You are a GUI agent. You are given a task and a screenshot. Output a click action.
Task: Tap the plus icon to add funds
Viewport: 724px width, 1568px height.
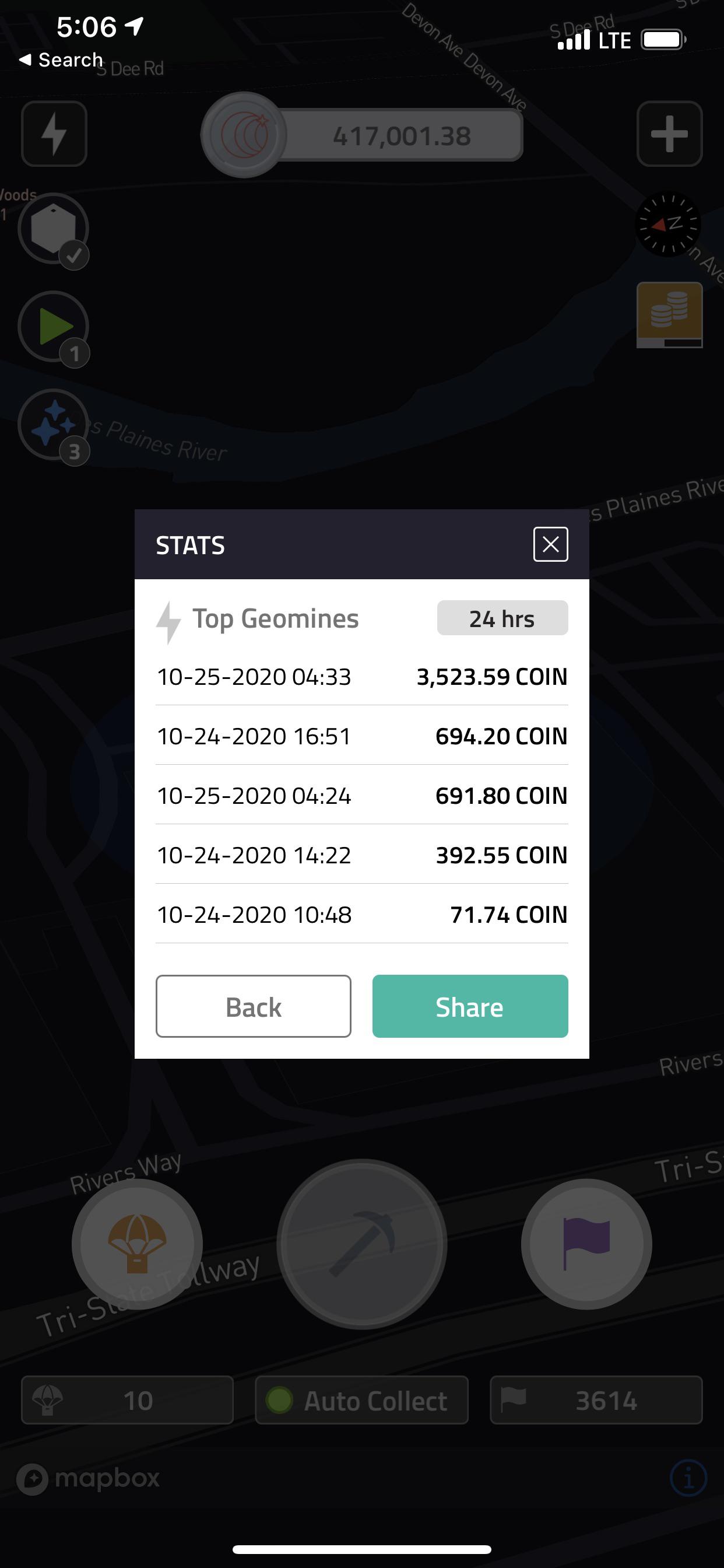point(669,134)
